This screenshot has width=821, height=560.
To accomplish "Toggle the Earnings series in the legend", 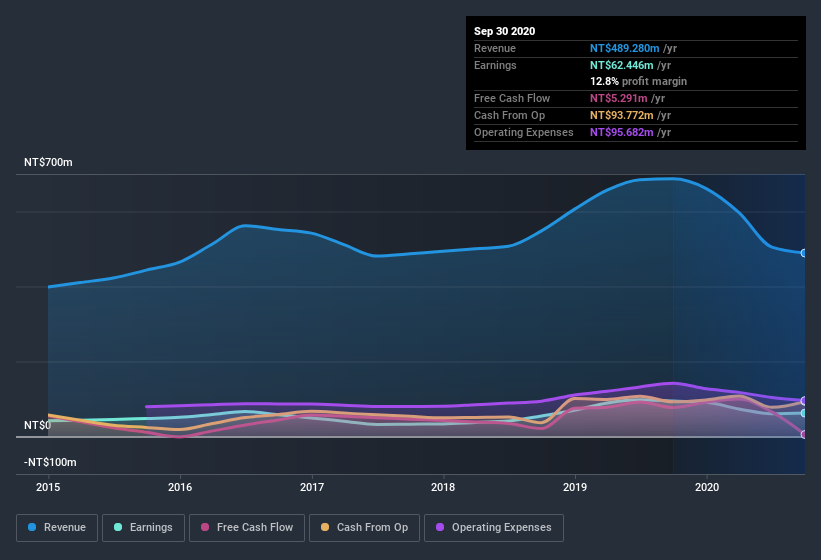I will point(143,527).
